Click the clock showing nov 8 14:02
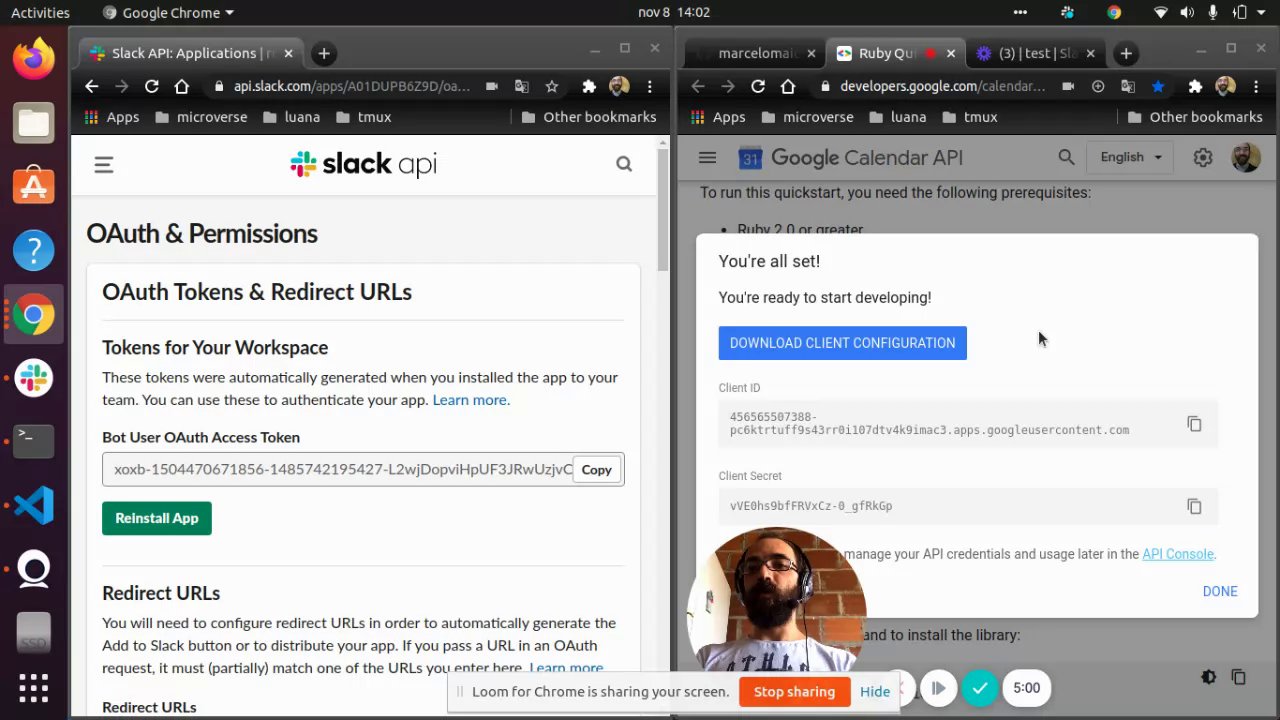 pyautogui.click(x=674, y=13)
